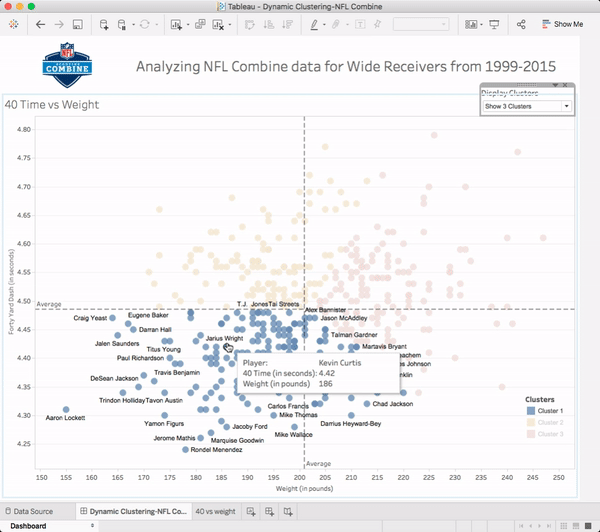This screenshot has height=532, width=600.
Task: Switch to the Data Source tab
Action: 29,511
